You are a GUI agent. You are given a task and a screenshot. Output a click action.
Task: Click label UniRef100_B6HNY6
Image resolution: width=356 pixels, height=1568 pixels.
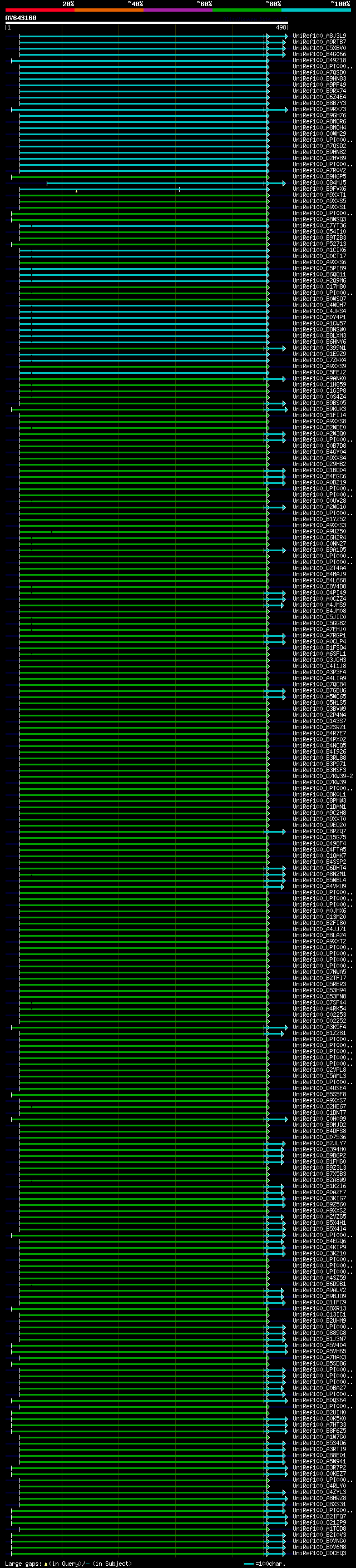[x=319, y=342]
